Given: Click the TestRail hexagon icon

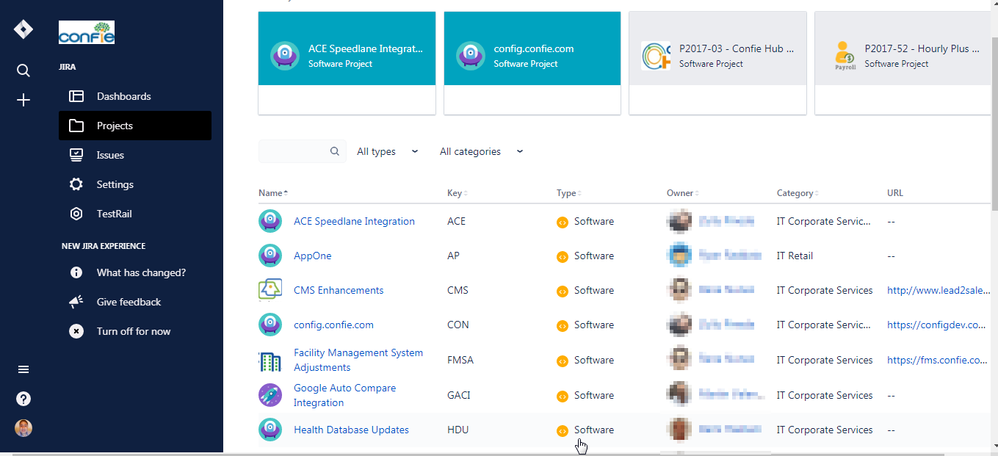Looking at the screenshot, I should coord(76,213).
